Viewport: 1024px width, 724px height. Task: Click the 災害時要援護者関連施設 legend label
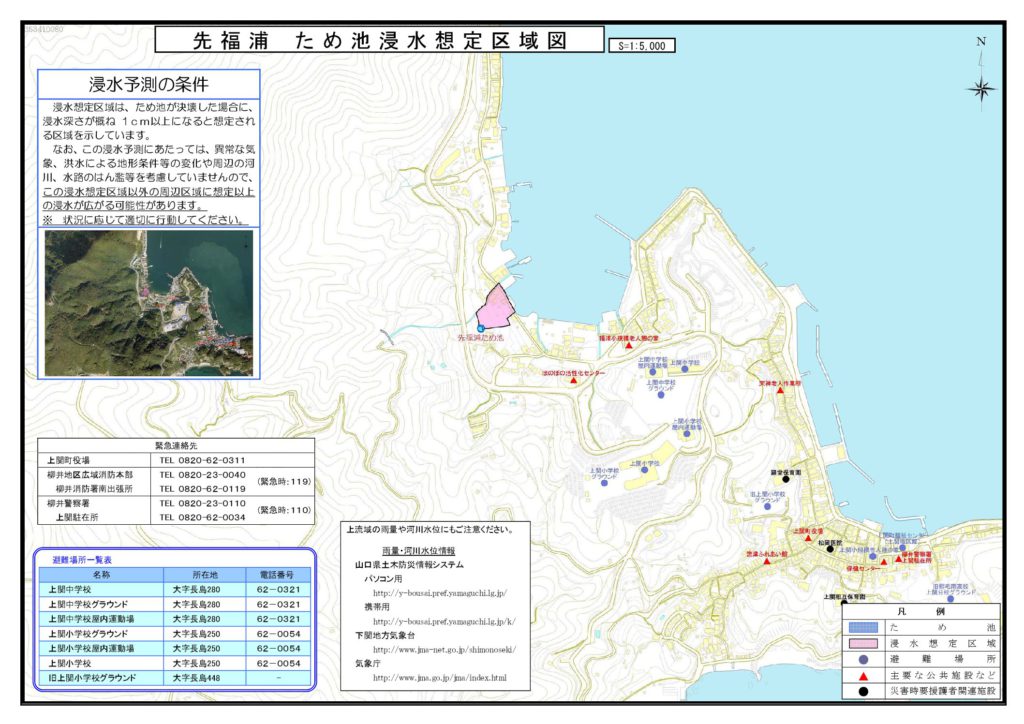(x=943, y=691)
